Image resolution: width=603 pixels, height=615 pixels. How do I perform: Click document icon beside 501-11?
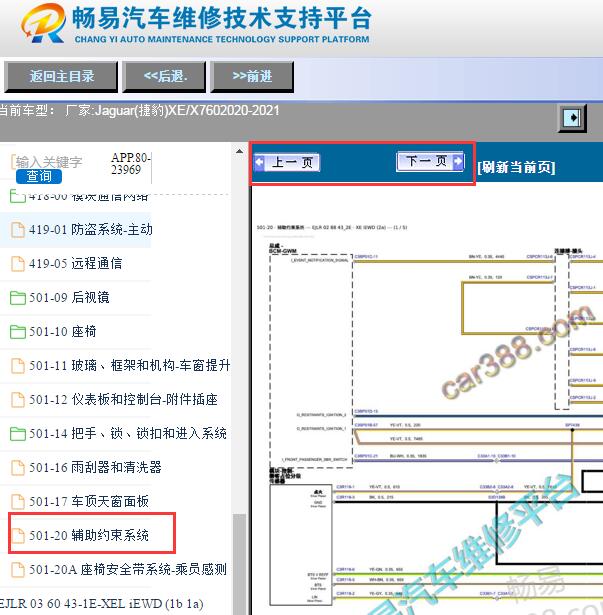17,366
